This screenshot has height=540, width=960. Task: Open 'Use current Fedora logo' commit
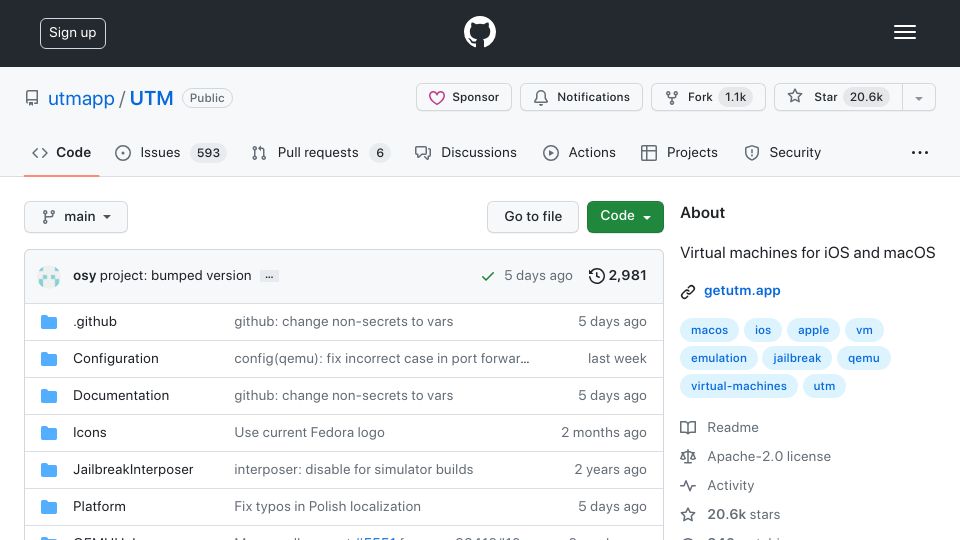(309, 432)
